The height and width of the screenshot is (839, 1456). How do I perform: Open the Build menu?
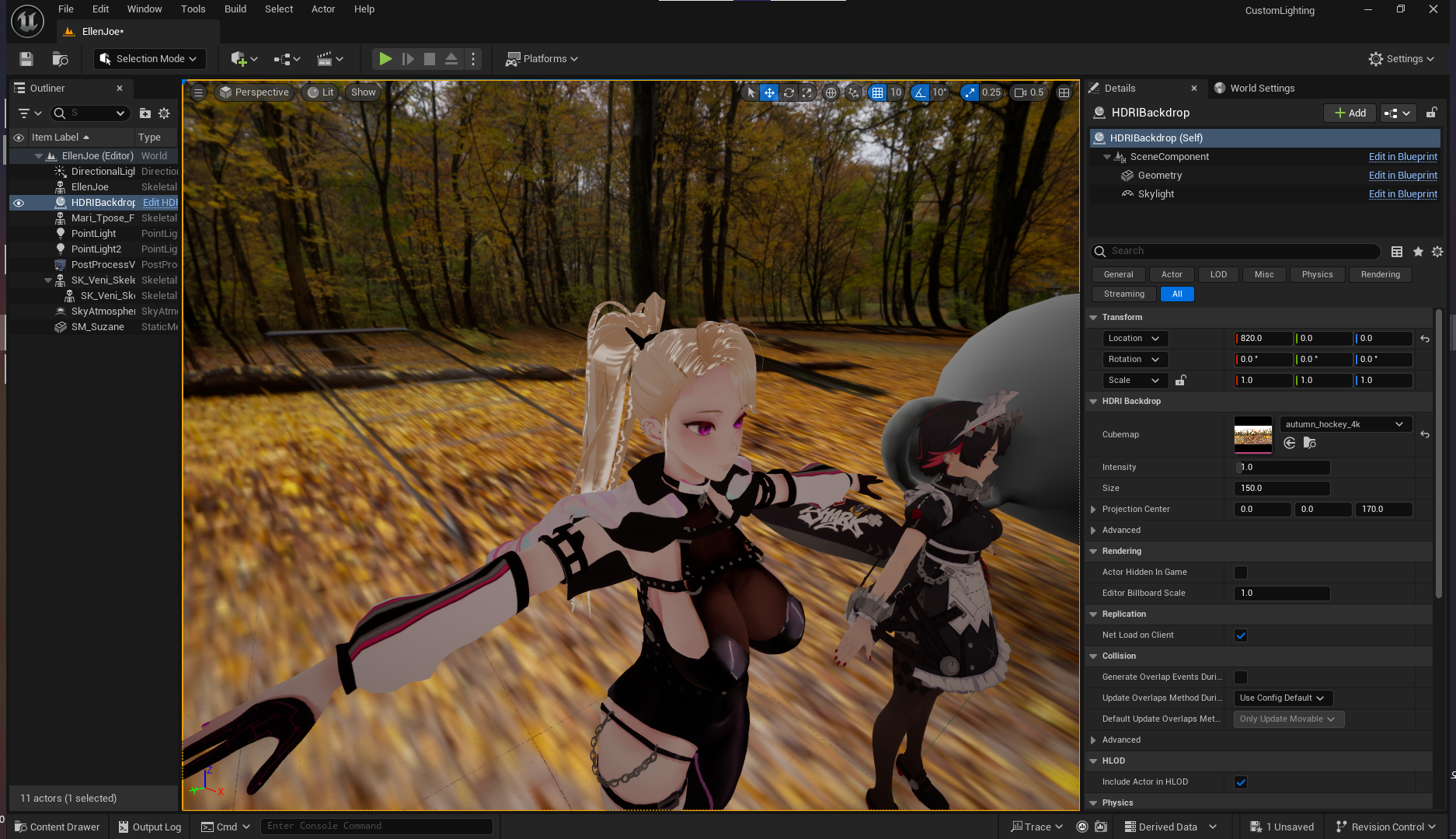coord(235,9)
